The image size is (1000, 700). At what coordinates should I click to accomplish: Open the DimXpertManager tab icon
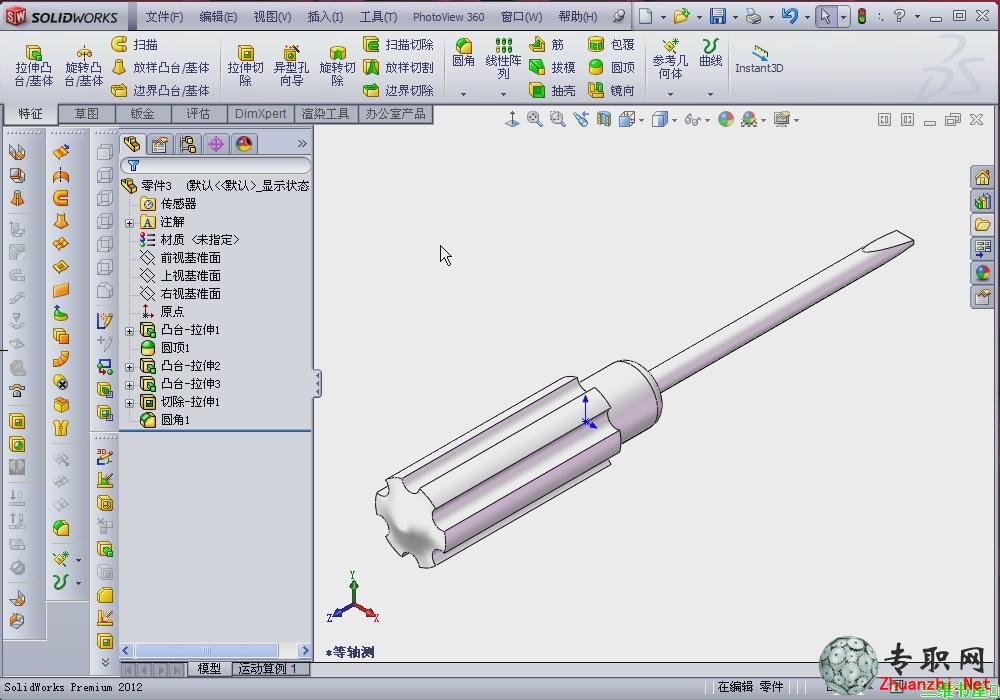216,144
